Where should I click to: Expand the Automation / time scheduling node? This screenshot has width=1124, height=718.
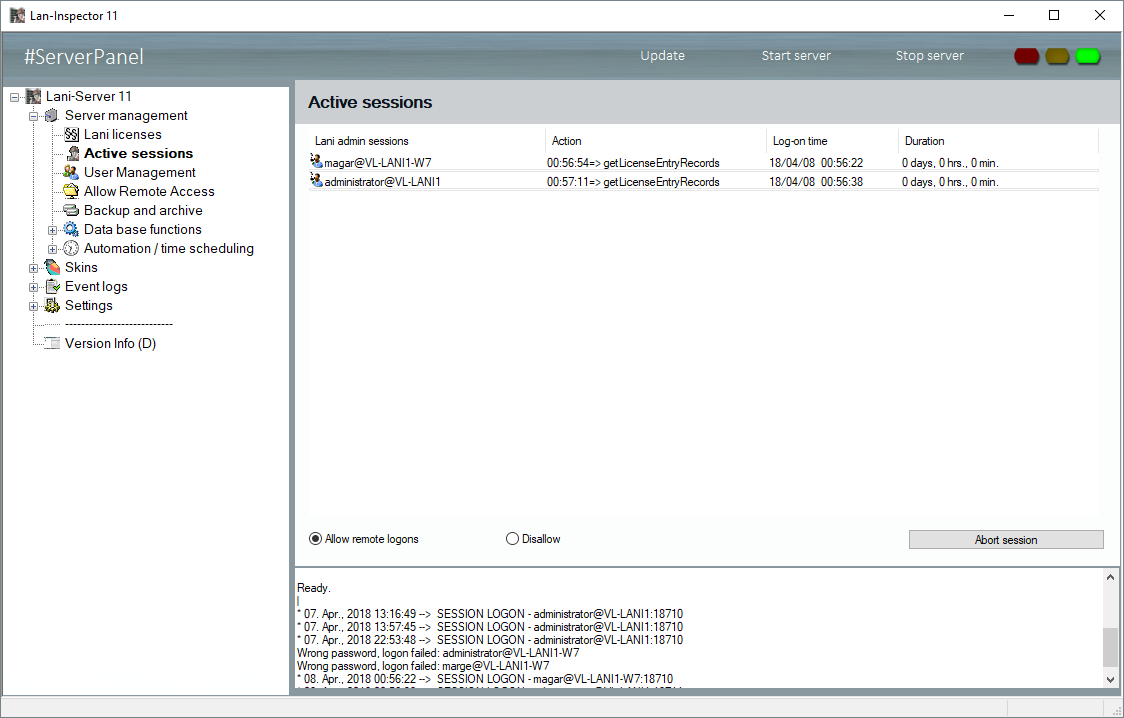53,249
